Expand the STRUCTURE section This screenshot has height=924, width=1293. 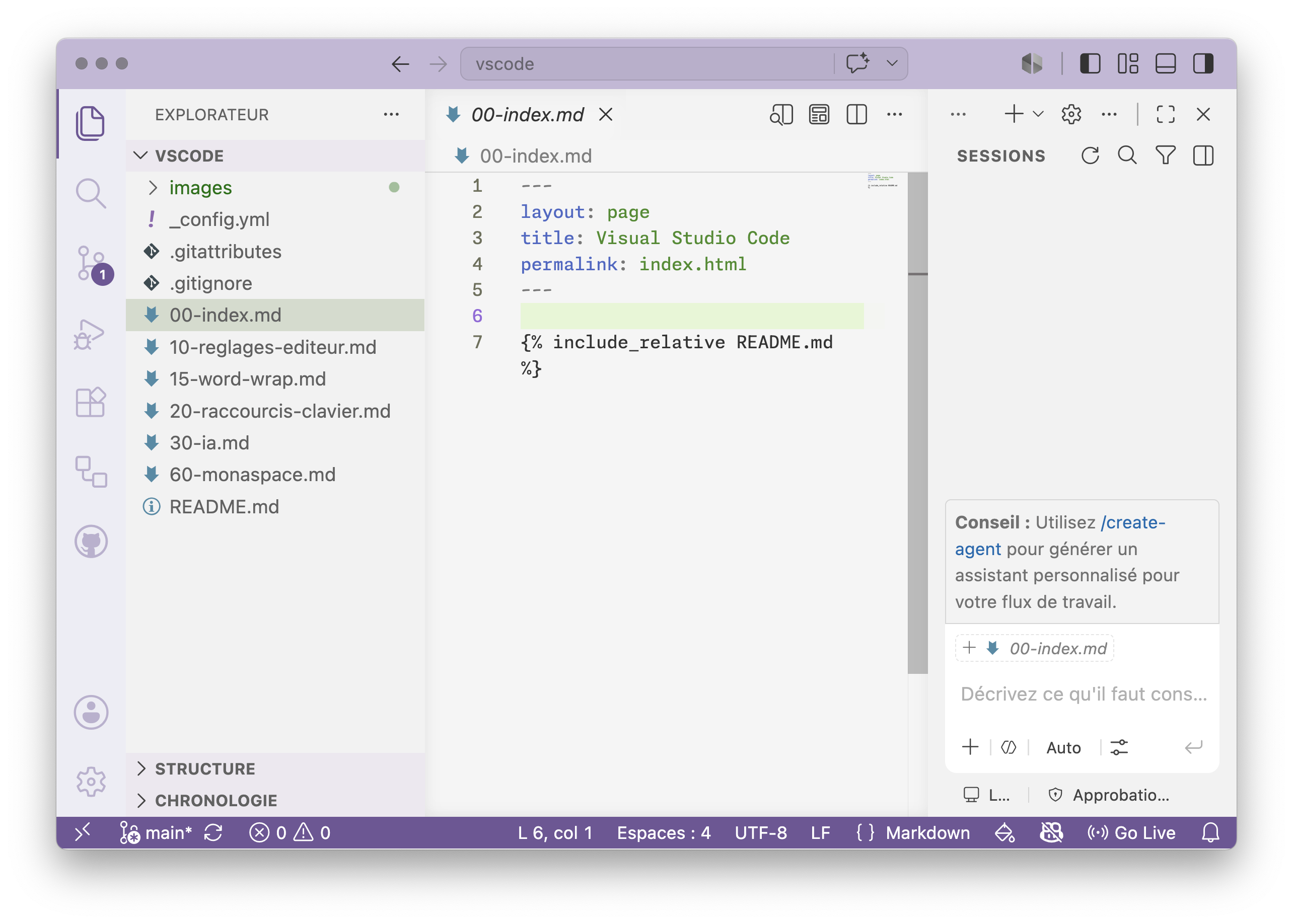[275, 768]
